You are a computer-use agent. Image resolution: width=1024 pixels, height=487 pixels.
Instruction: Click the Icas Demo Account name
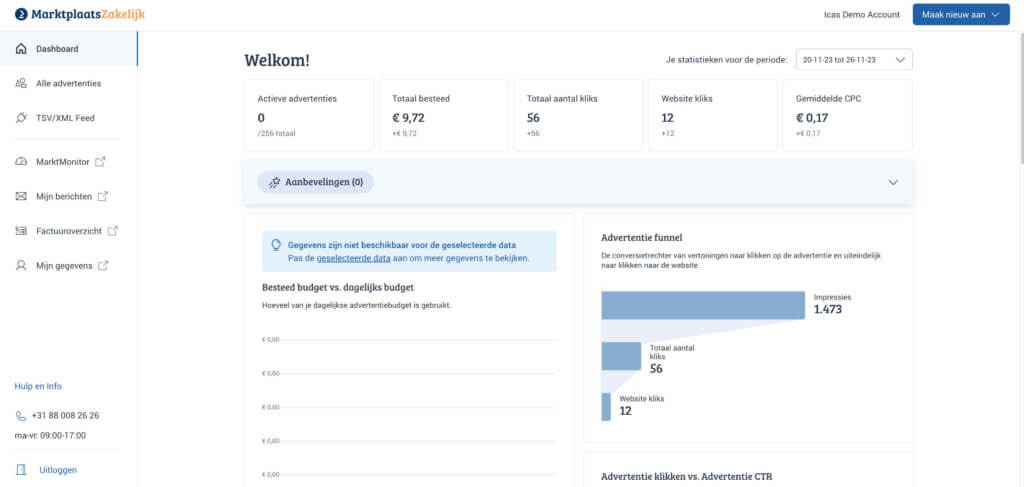click(855, 15)
